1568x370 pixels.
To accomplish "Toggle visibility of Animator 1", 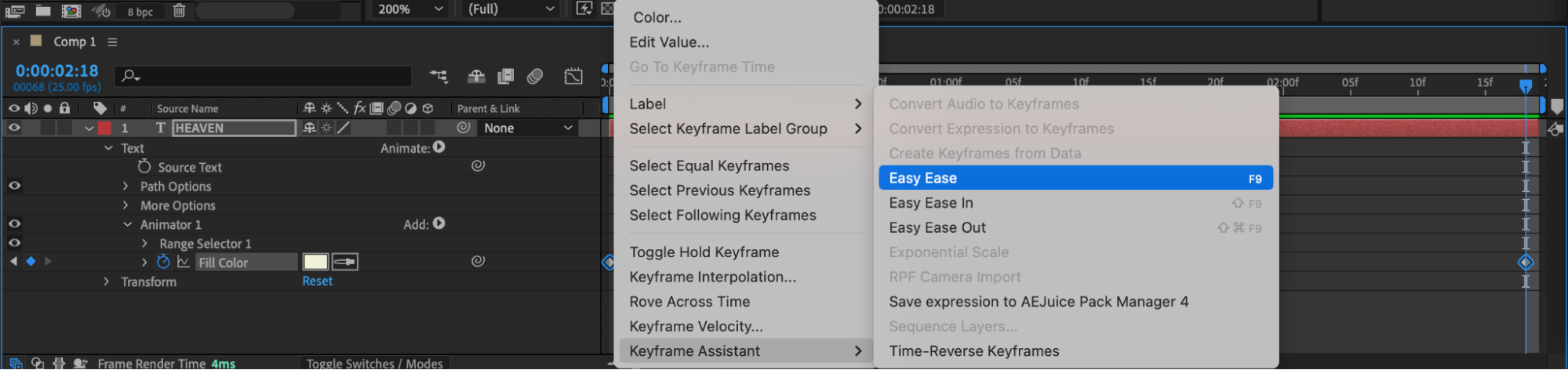I will click(x=14, y=224).
